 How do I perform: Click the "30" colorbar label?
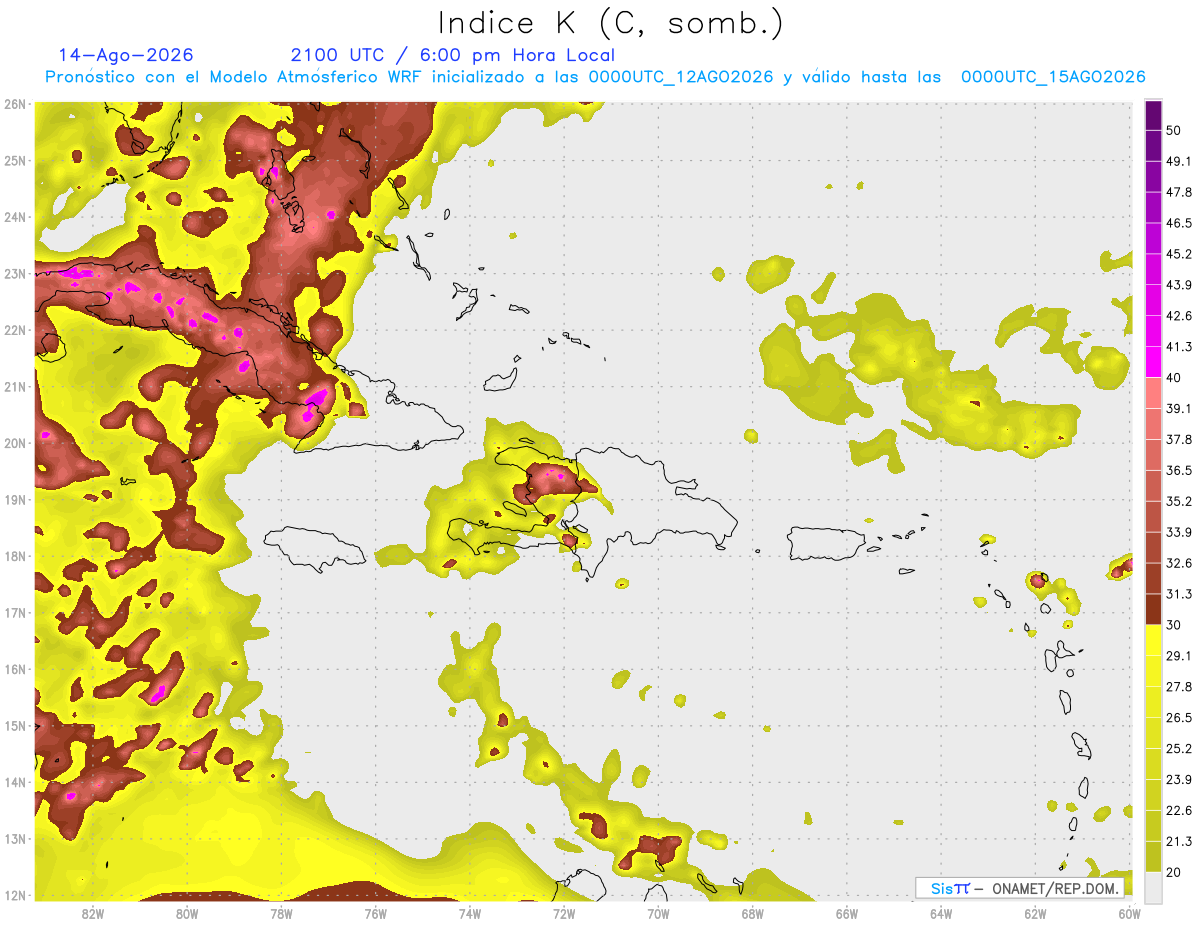click(1173, 625)
